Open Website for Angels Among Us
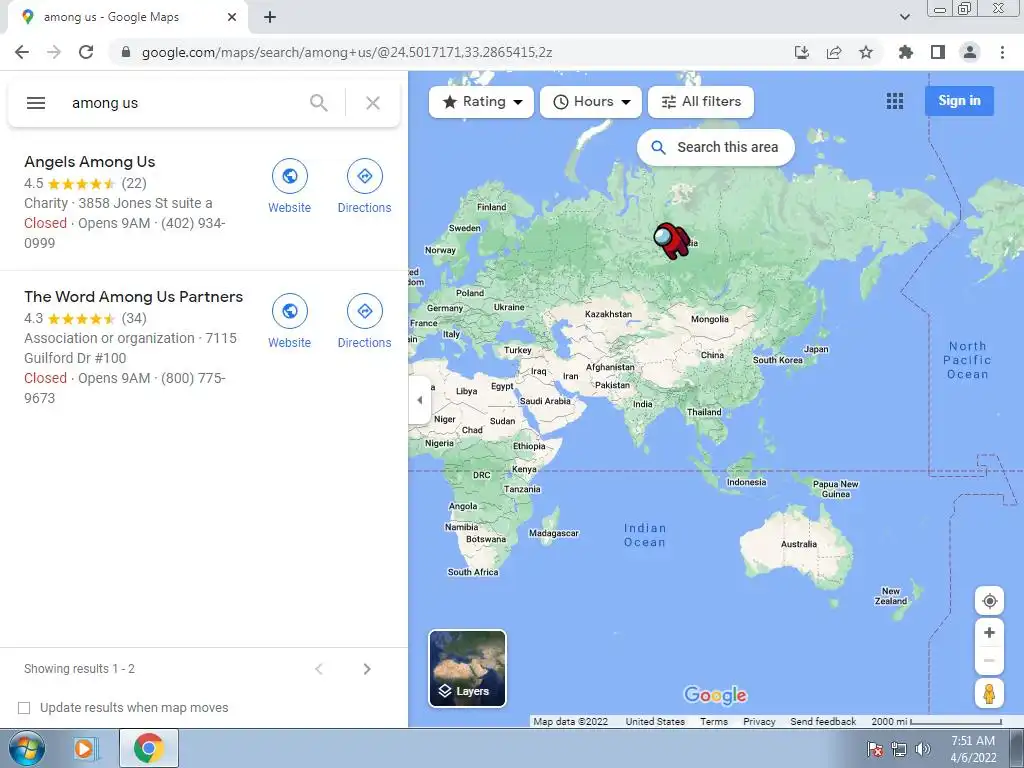 pyautogui.click(x=289, y=186)
